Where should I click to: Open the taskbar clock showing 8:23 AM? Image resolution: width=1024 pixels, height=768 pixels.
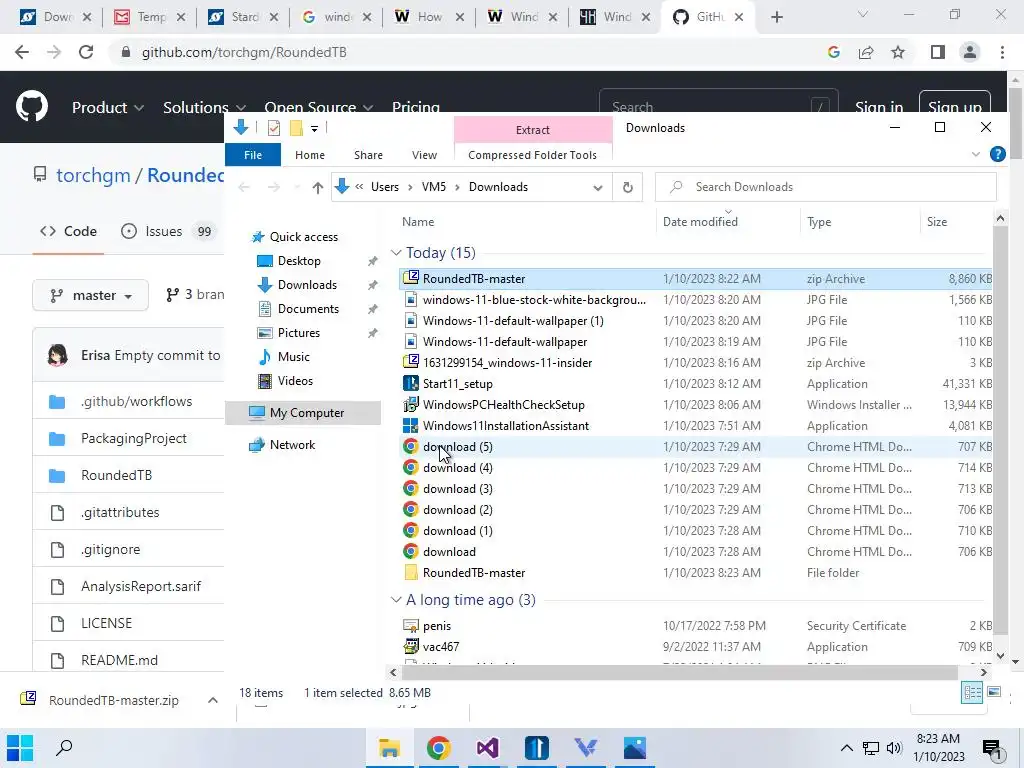point(938,748)
